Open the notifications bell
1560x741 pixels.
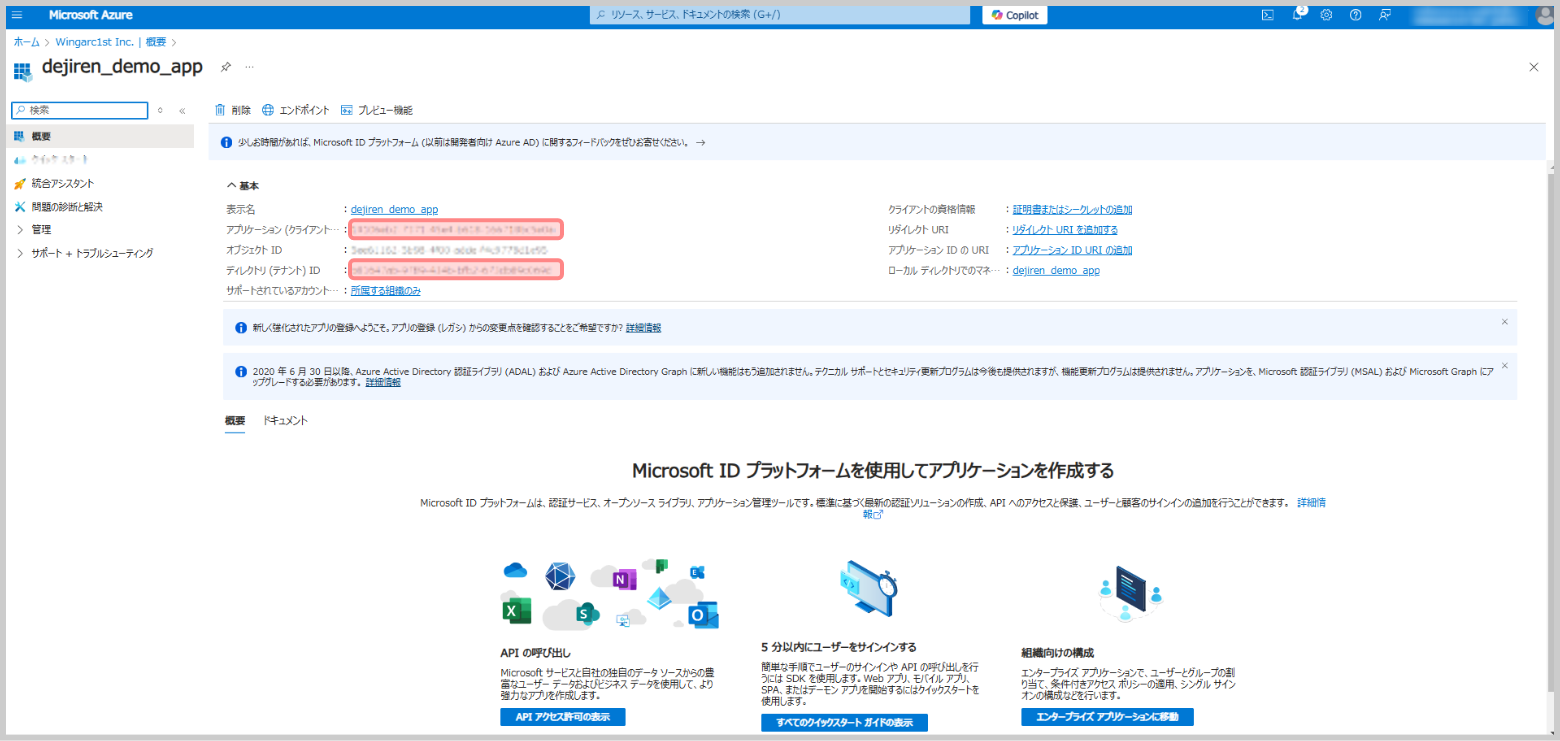pos(1297,15)
